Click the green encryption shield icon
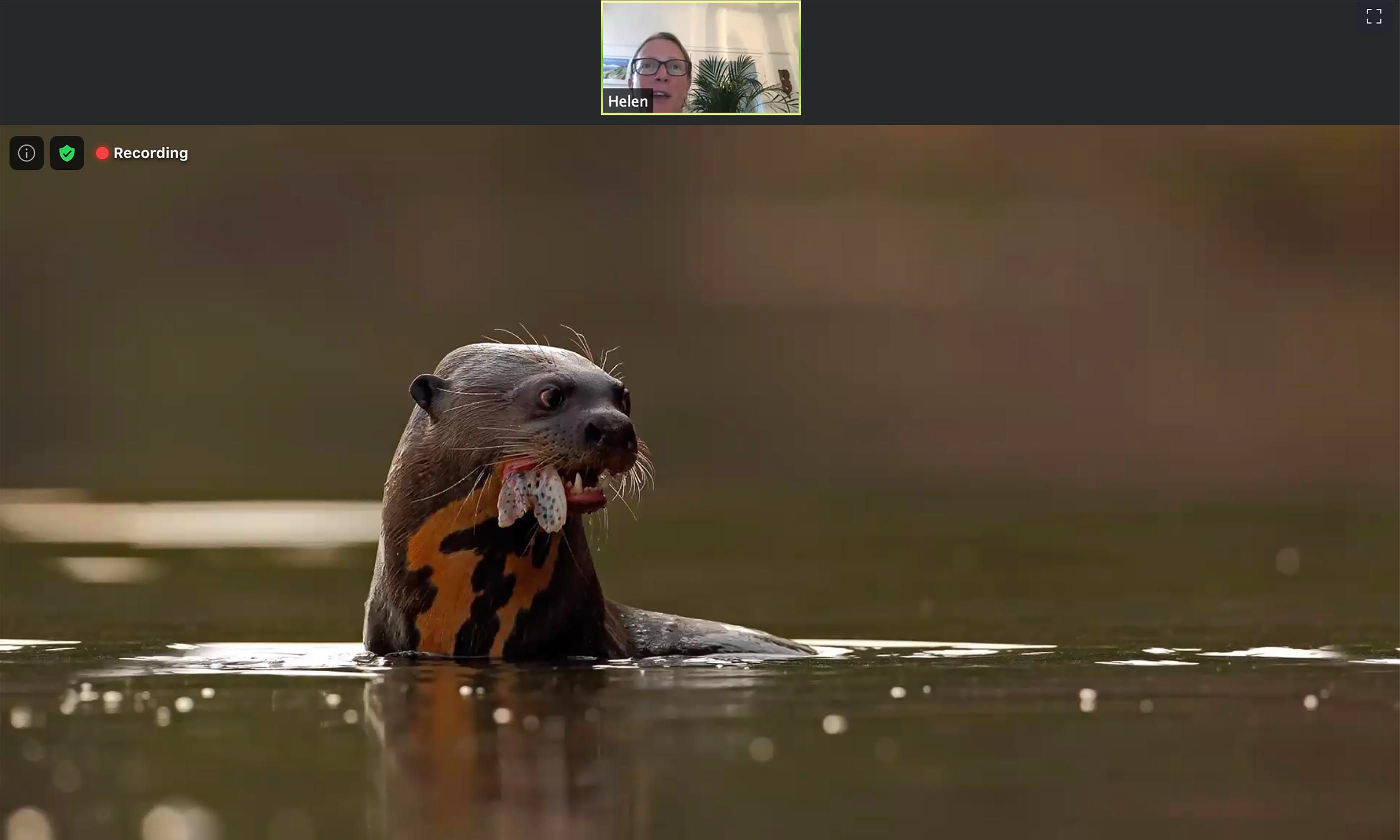 coord(67,153)
